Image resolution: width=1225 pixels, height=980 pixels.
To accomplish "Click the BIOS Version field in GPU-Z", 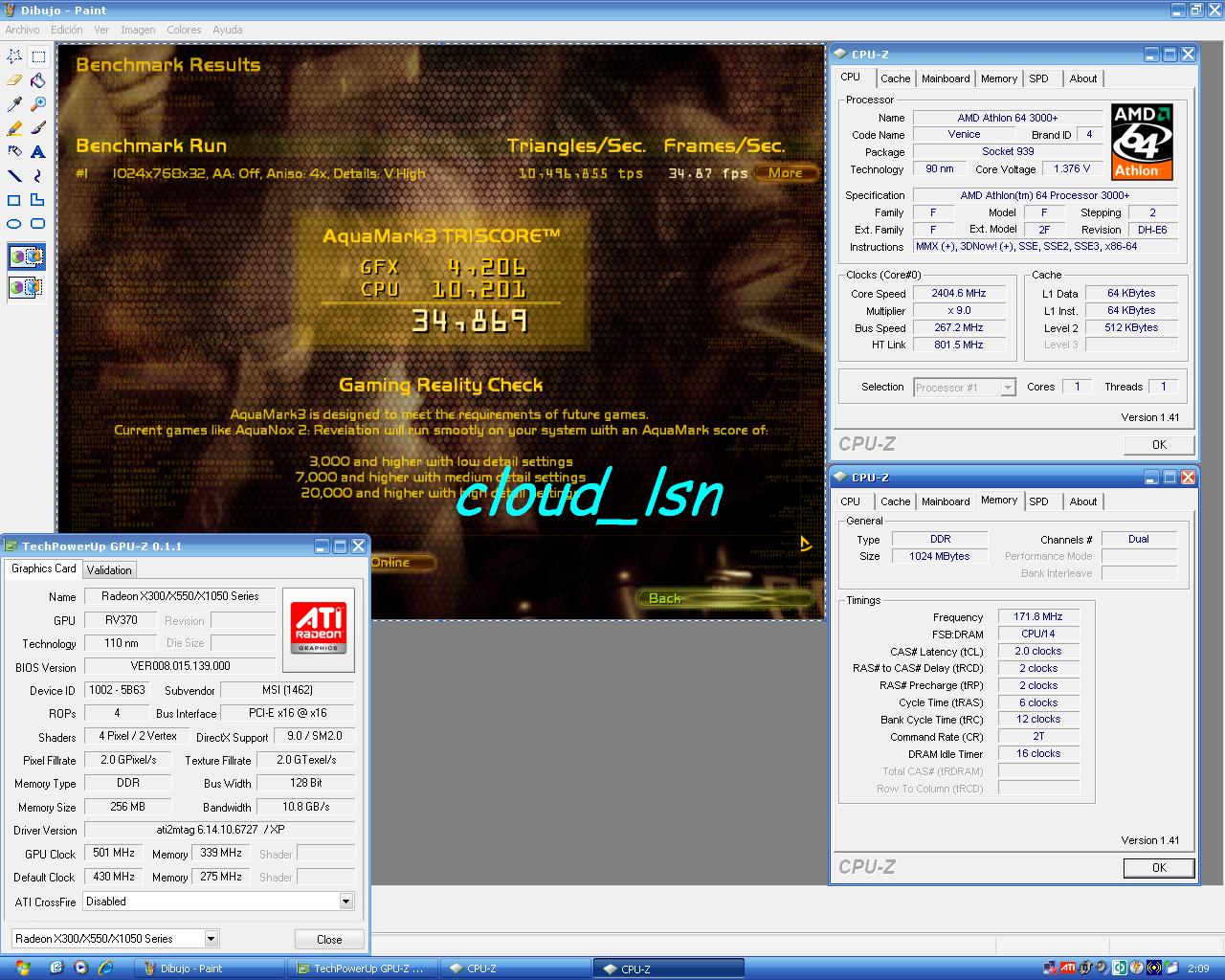I will 180,666.
